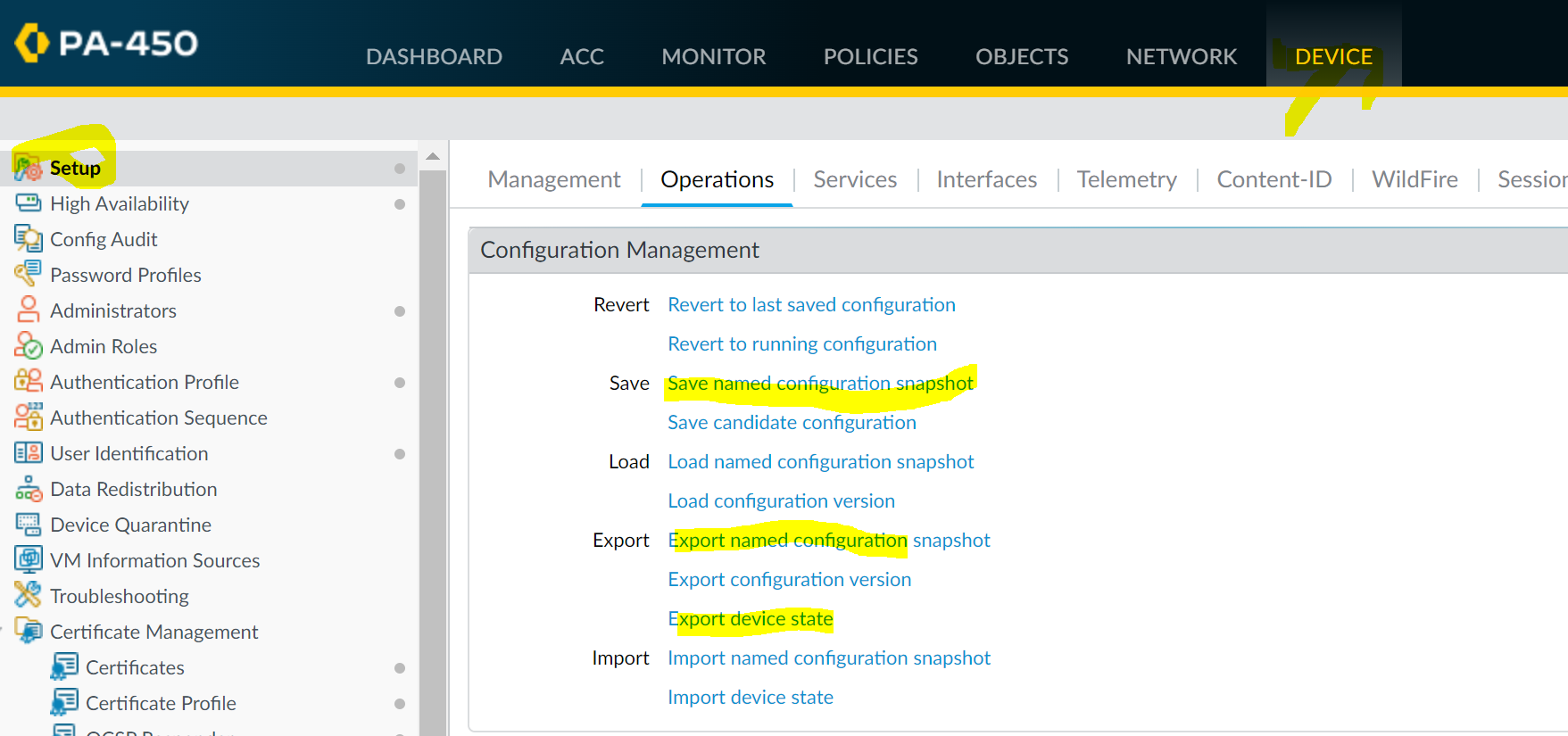Open Config Audit in the sidebar
This screenshot has height=736, width=1568.
click(104, 239)
